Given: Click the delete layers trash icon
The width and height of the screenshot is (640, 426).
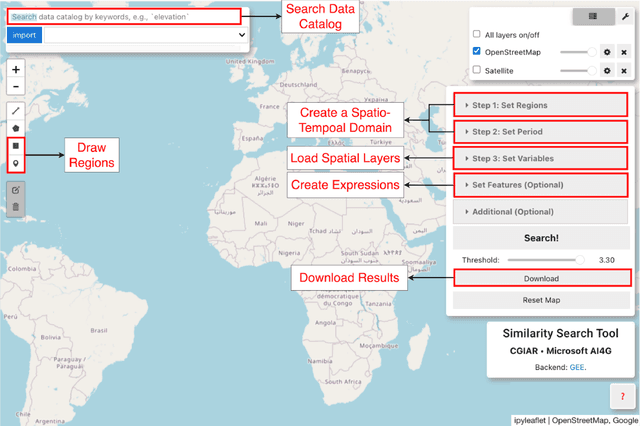Looking at the screenshot, I should (16, 207).
